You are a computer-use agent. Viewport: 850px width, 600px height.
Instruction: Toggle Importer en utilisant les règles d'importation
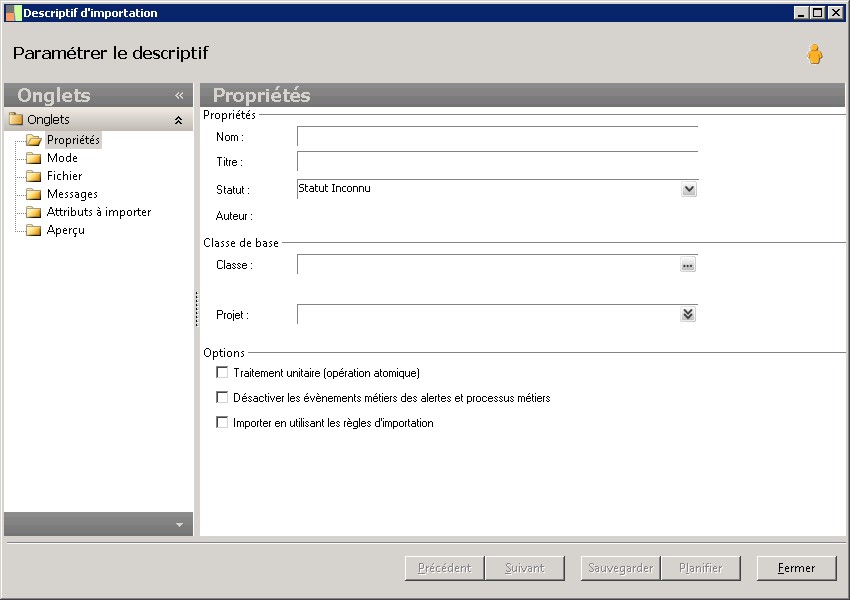click(222, 422)
